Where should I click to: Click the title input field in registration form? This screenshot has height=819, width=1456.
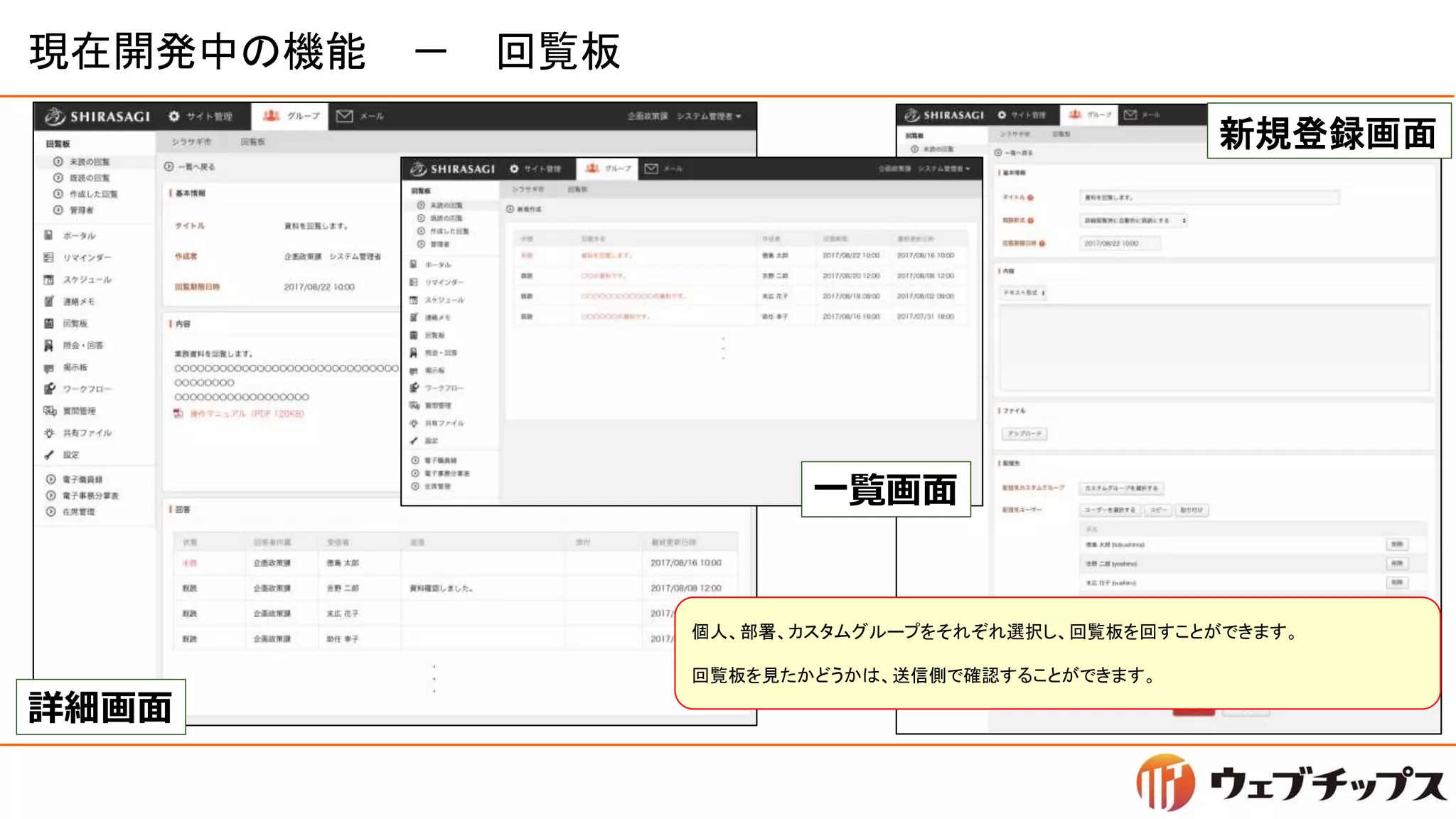(1209, 198)
